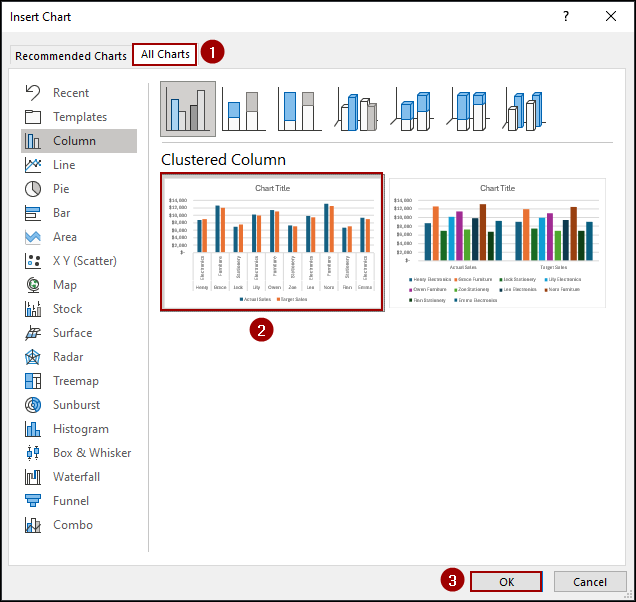The image size is (636, 602).
Task: Select the Pie category label
Action: click(61, 189)
